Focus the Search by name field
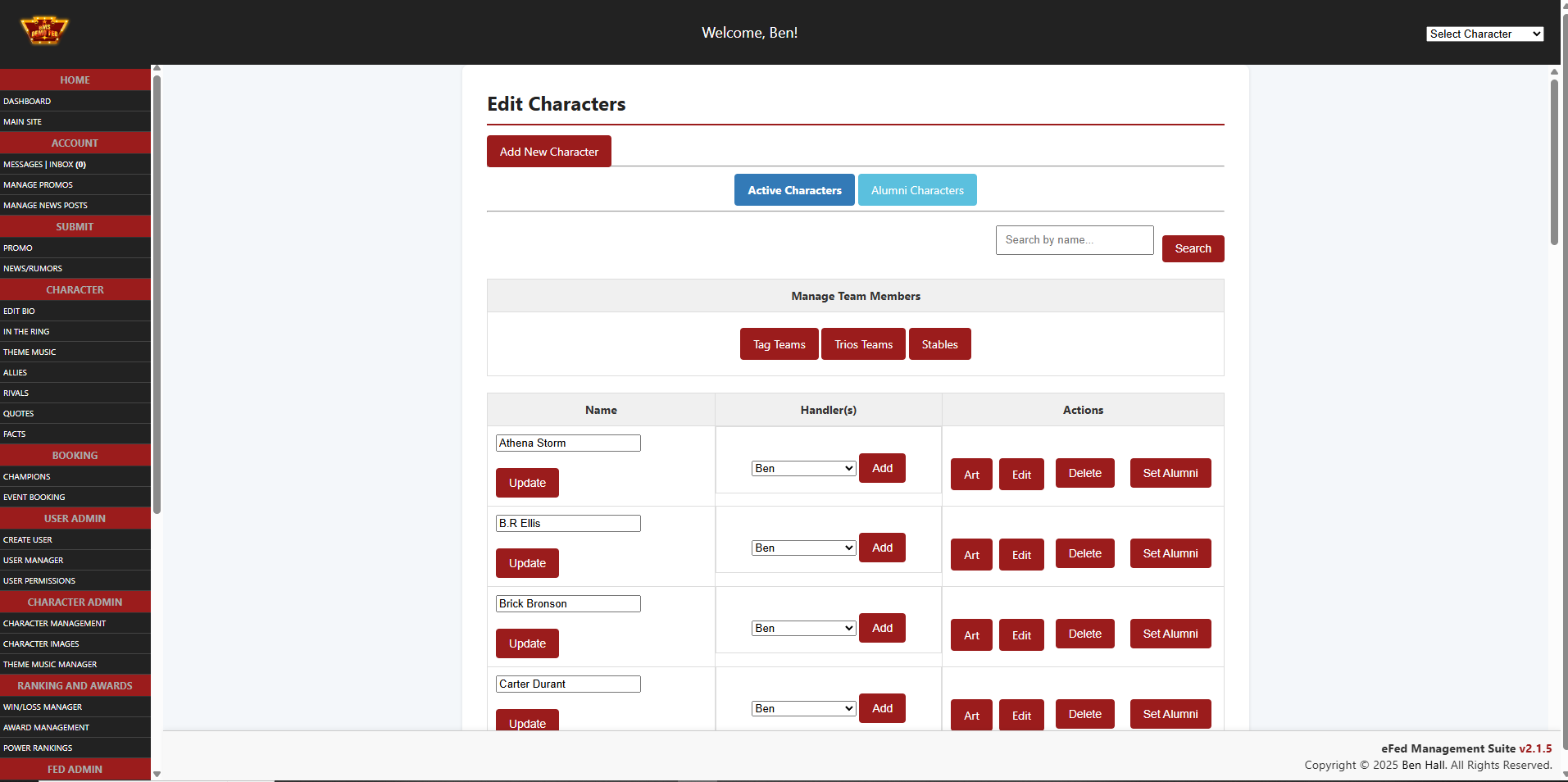 coord(1074,240)
